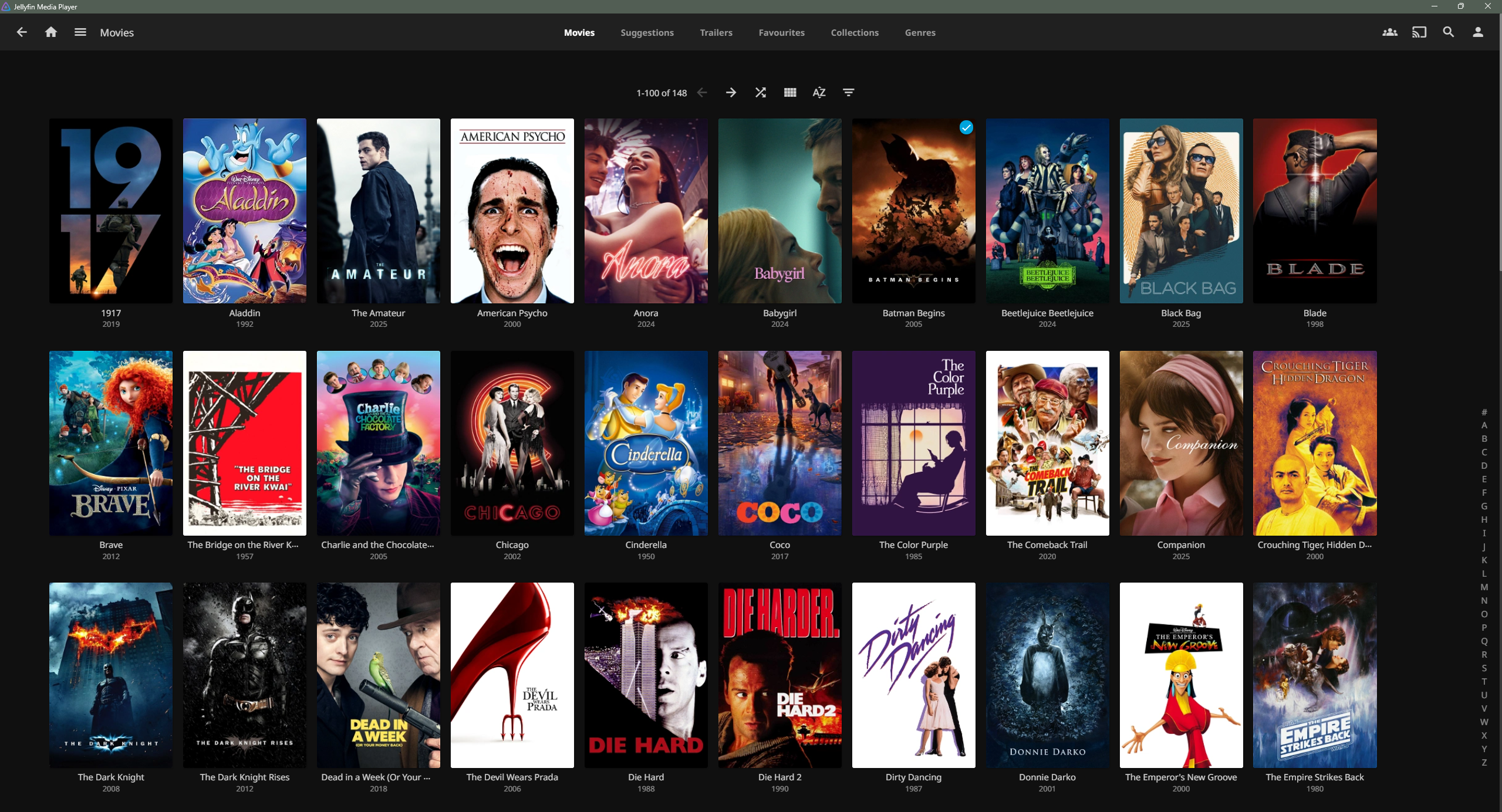This screenshot has height=812, width=1502.
Task: Open Beetlejuice Beetlejuice poster
Action: (1048, 211)
